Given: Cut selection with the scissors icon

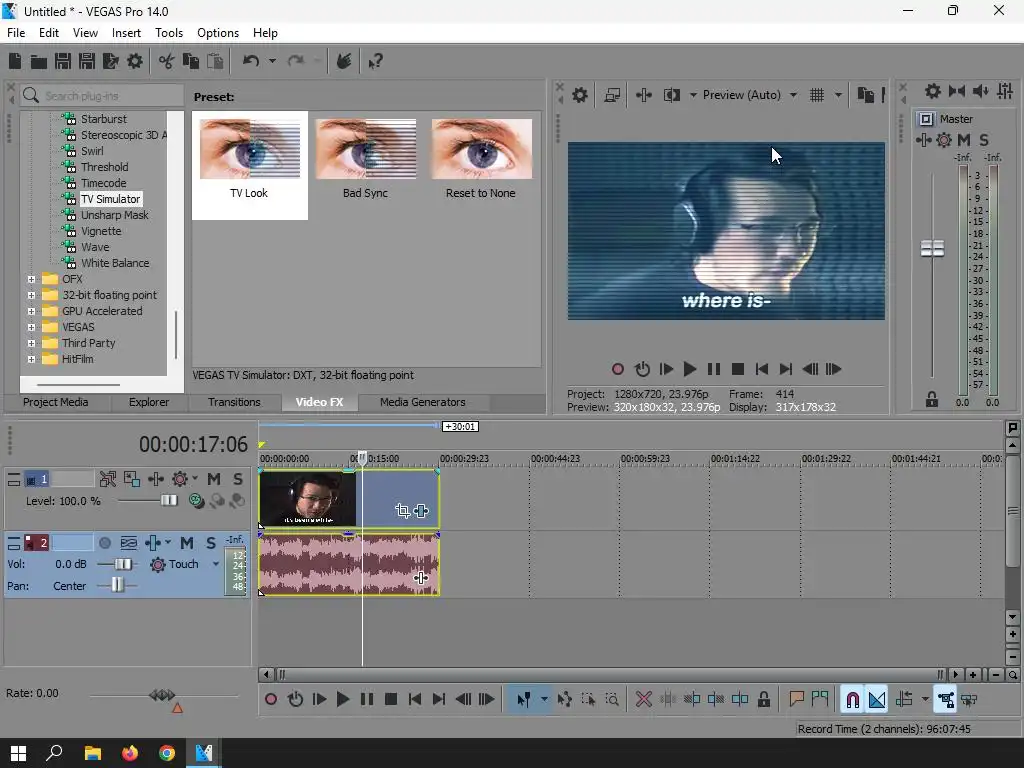Looking at the screenshot, I should click(x=167, y=61).
